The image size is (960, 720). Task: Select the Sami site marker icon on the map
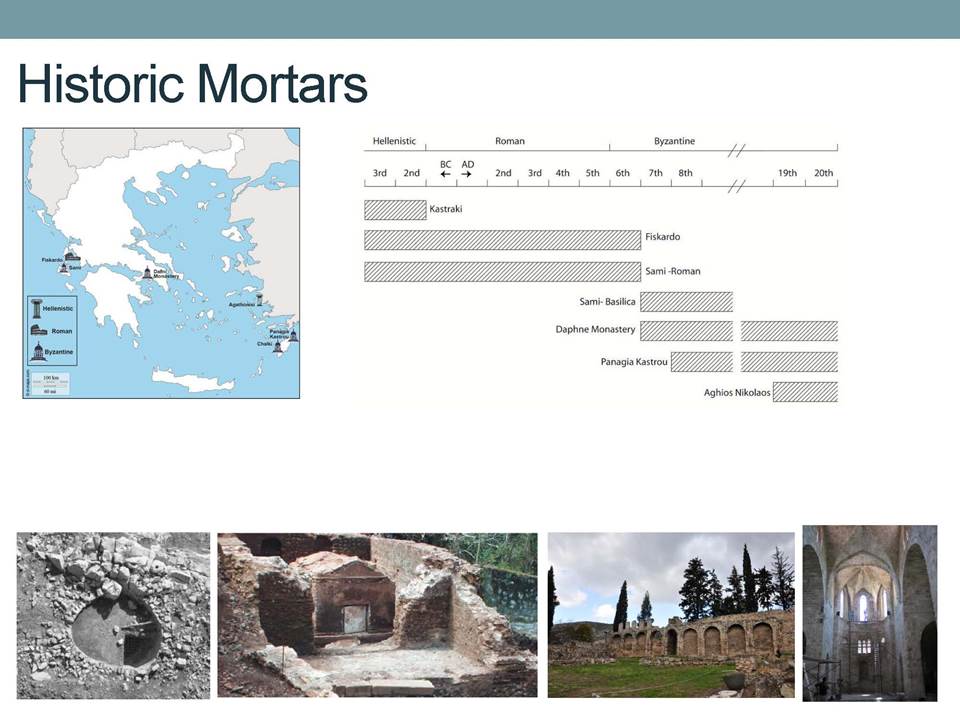(64, 268)
